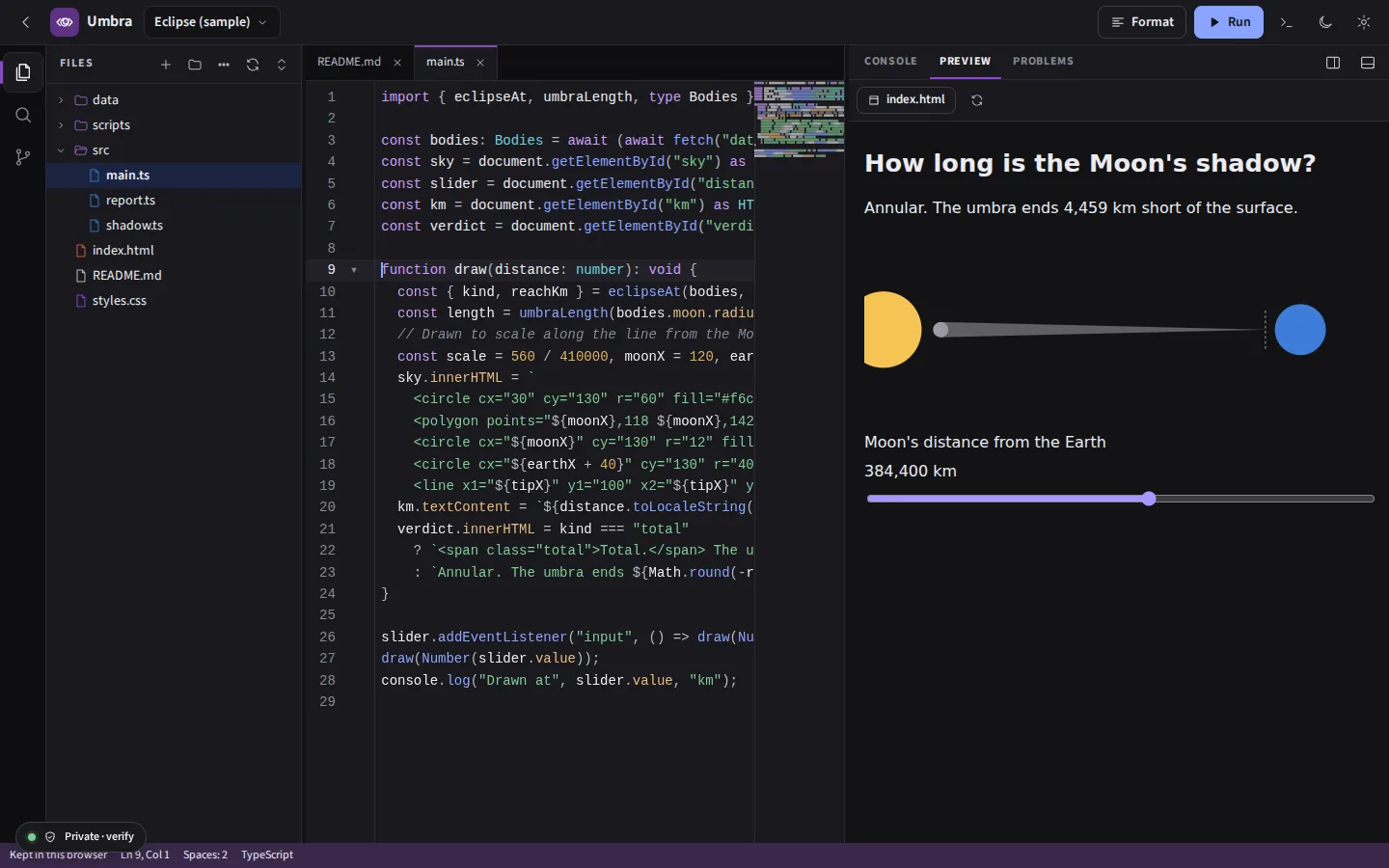Viewport: 1389px width, 868px height.
Task: Click the Annular verdict sentence in preview
Action: point(1080,208)
